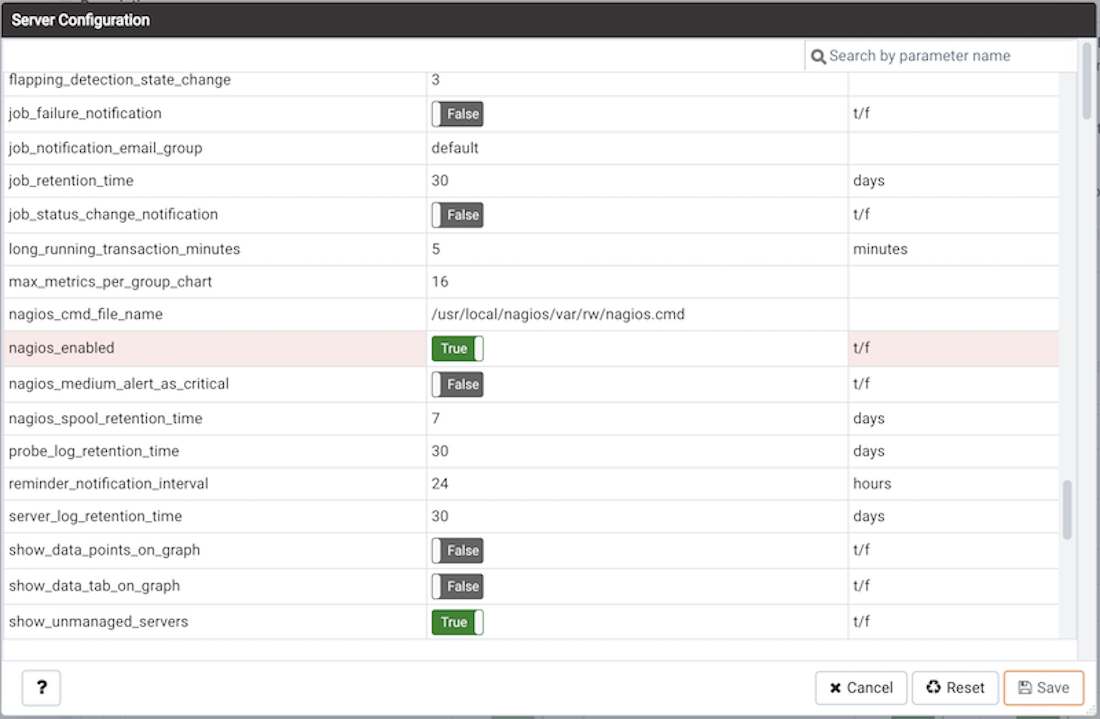Click the dialog's outer scrollbar thumb

coord(1087,81)
